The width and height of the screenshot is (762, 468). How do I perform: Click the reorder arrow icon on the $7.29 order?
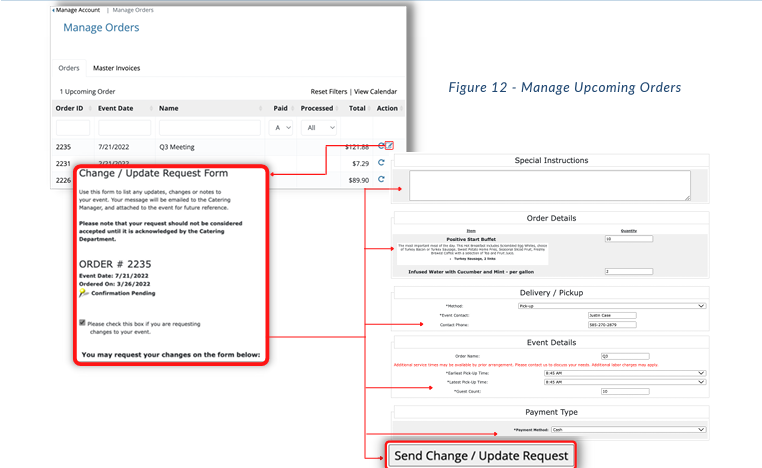[381, 163]
